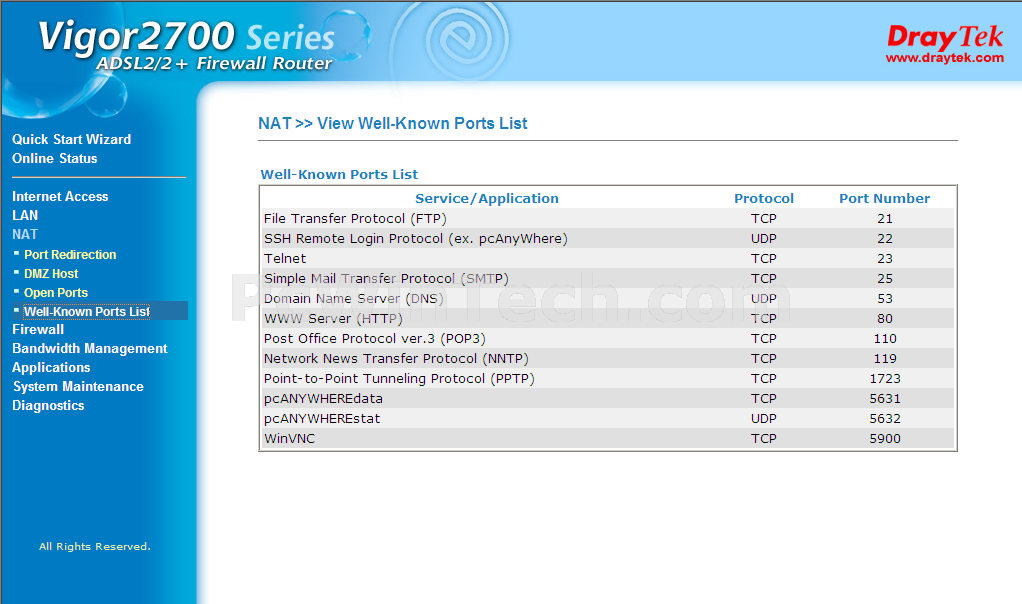Screen dimensions: 1022x604
Task: Open Port Redirection under NAT
Action: click(70, 255)
